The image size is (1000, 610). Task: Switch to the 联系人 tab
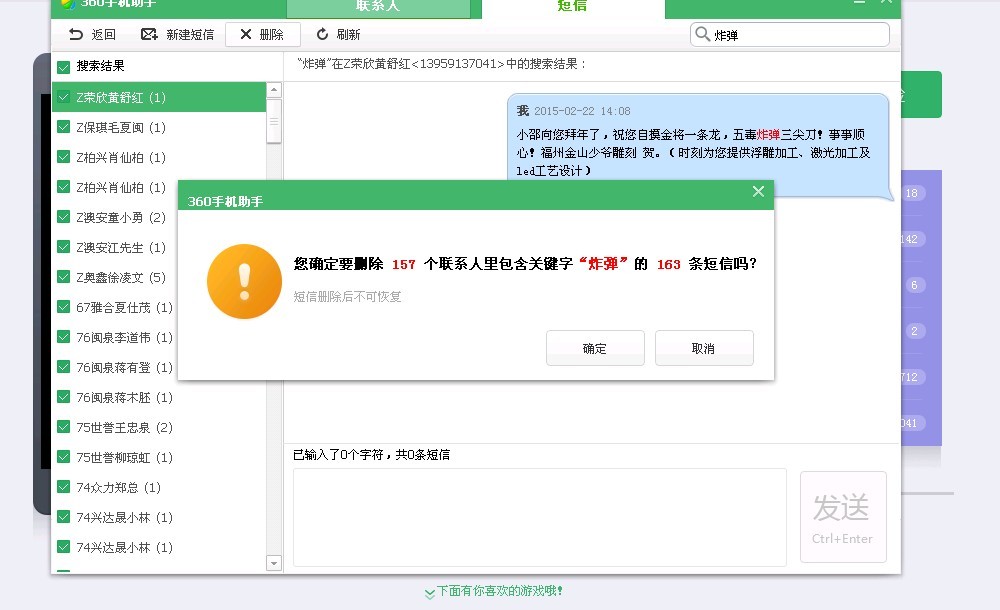click(378, 6)
